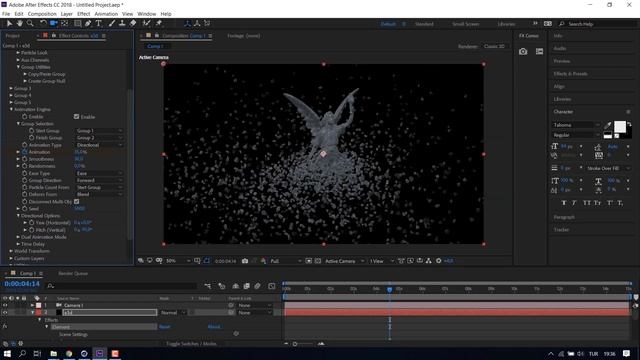This screenshot has width=640, height=360.
Task: Select the Hand tool
Action: click(19, 24)
